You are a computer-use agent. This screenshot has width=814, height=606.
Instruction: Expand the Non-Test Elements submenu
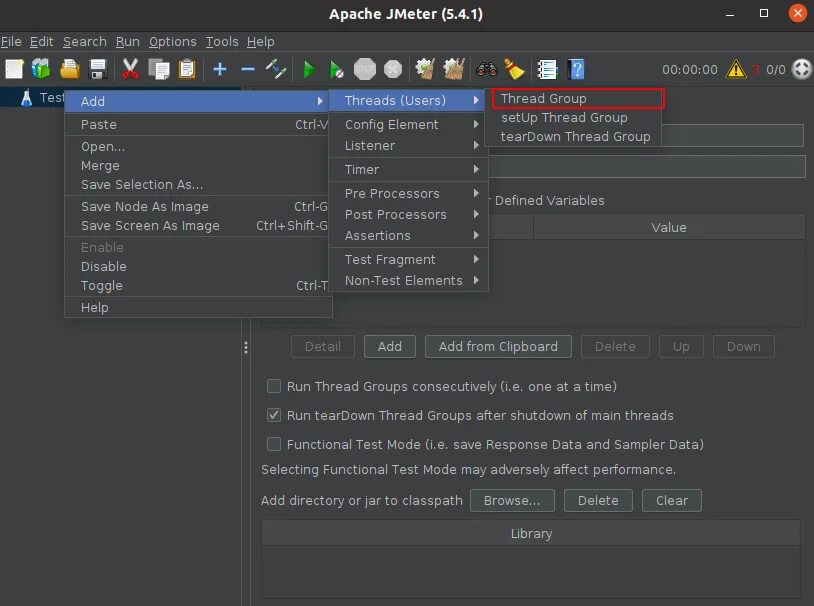(x=408, y=280)
